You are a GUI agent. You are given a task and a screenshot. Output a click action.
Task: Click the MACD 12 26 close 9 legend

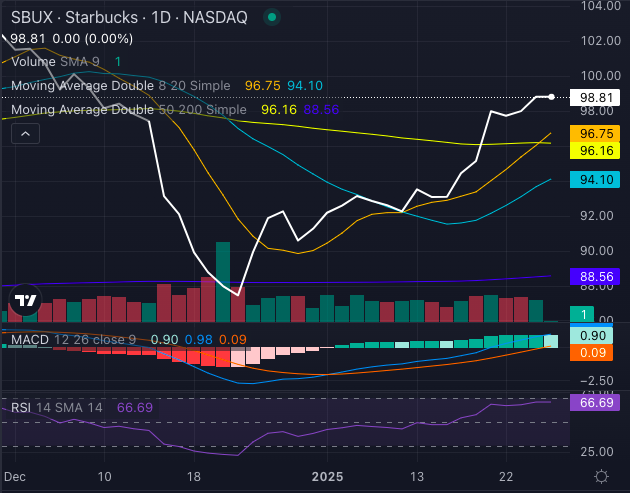(75, 340)
